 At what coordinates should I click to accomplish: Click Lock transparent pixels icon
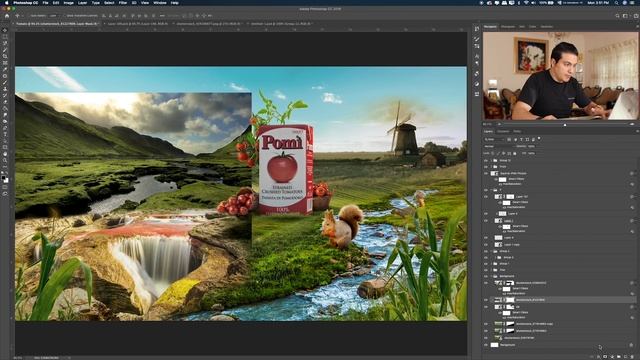click(493, 153)
